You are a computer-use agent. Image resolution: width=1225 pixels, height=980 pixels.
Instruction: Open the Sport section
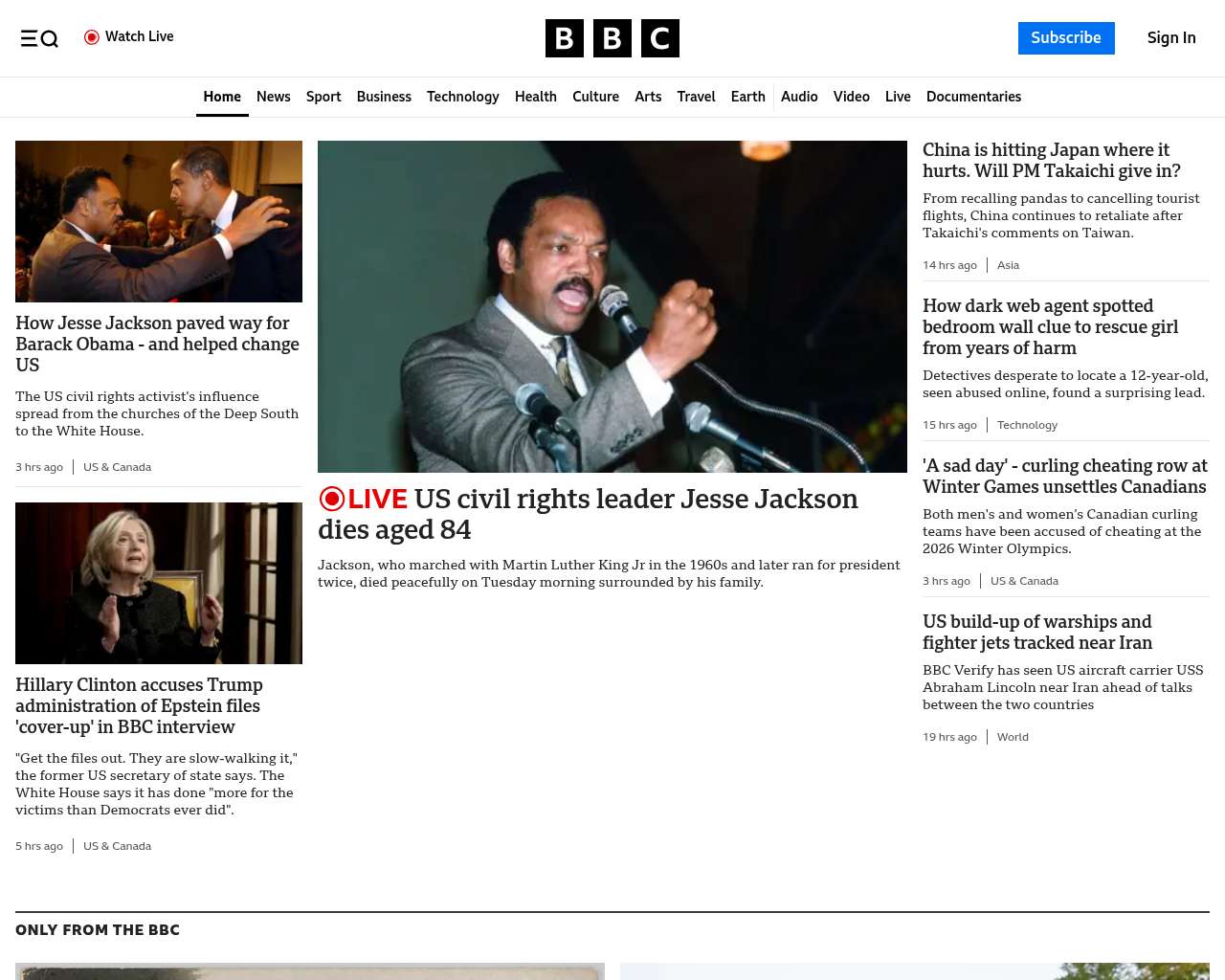pos(323,97)
